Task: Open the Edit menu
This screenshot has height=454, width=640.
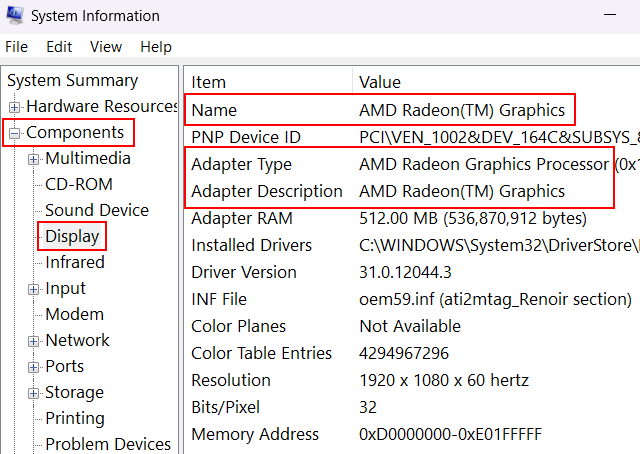Action: (x=59, y=47)
